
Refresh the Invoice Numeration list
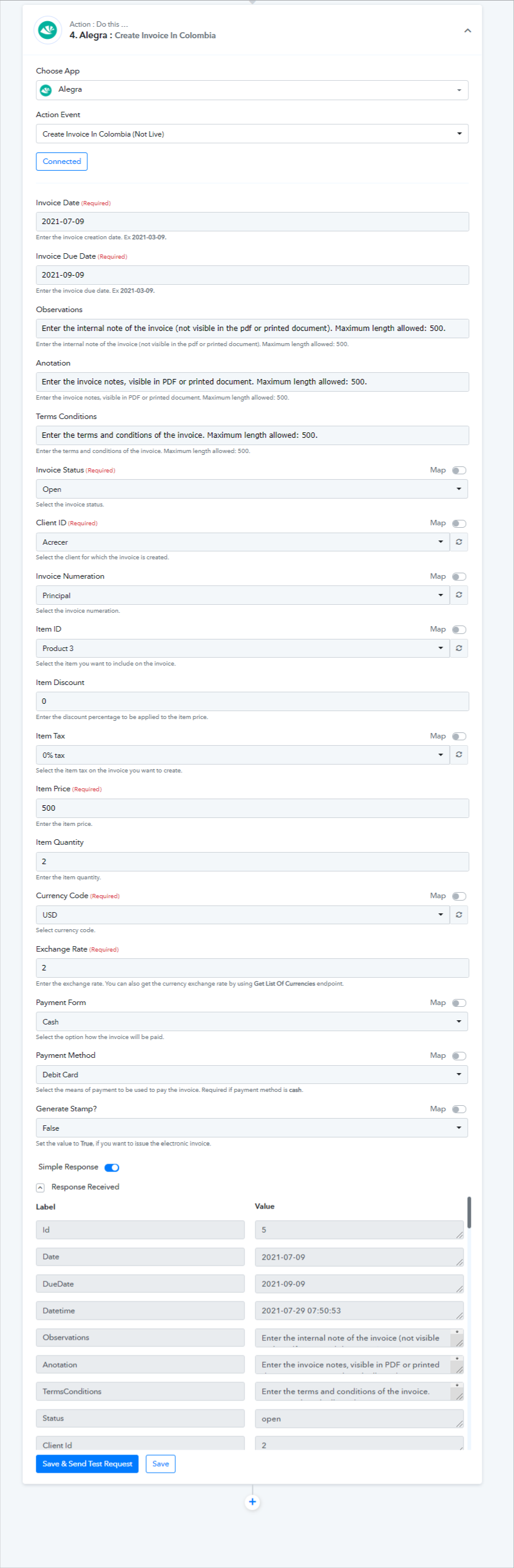click(459, 595)
